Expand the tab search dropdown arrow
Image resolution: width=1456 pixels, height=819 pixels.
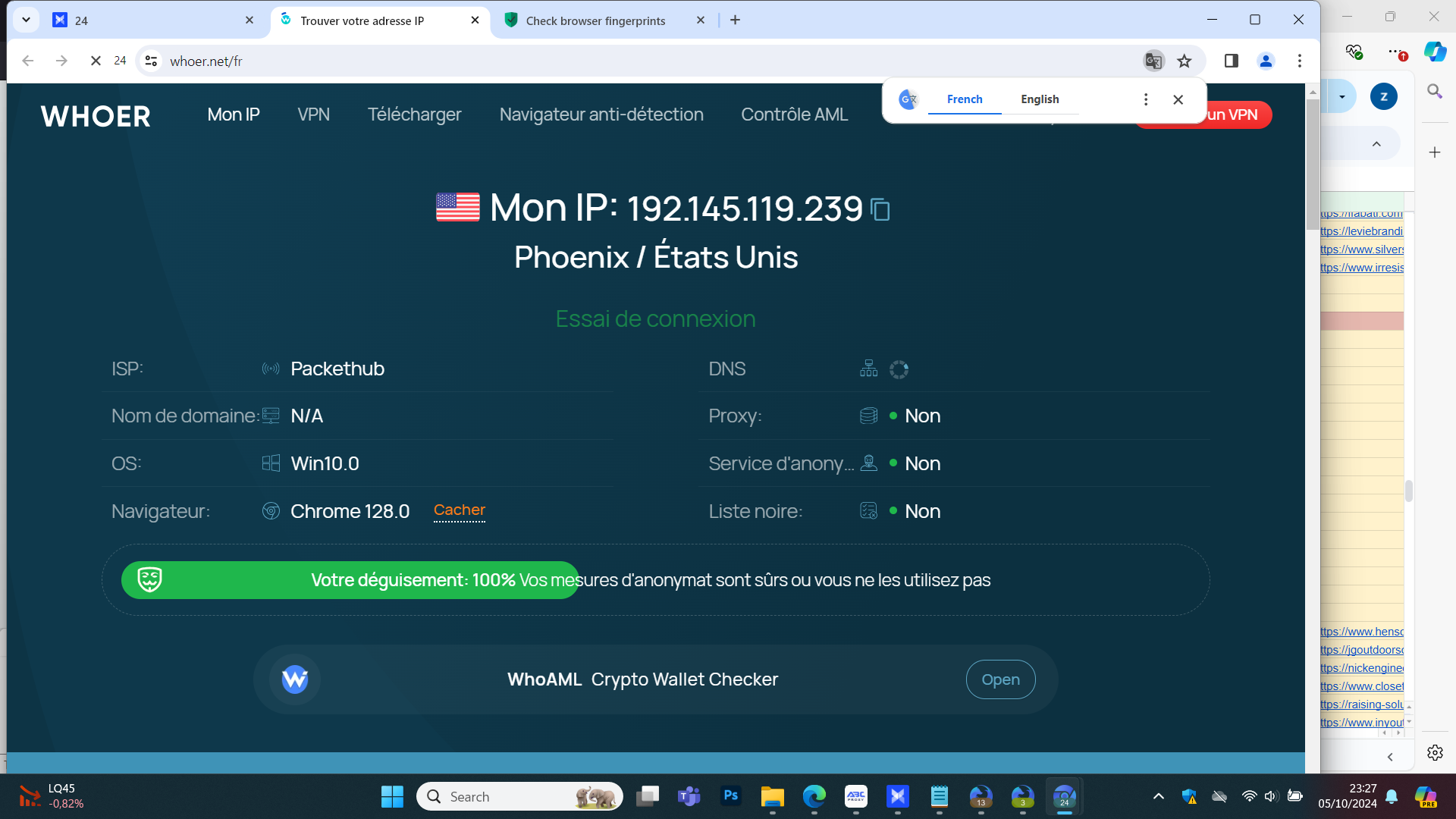tap(26, 20)
